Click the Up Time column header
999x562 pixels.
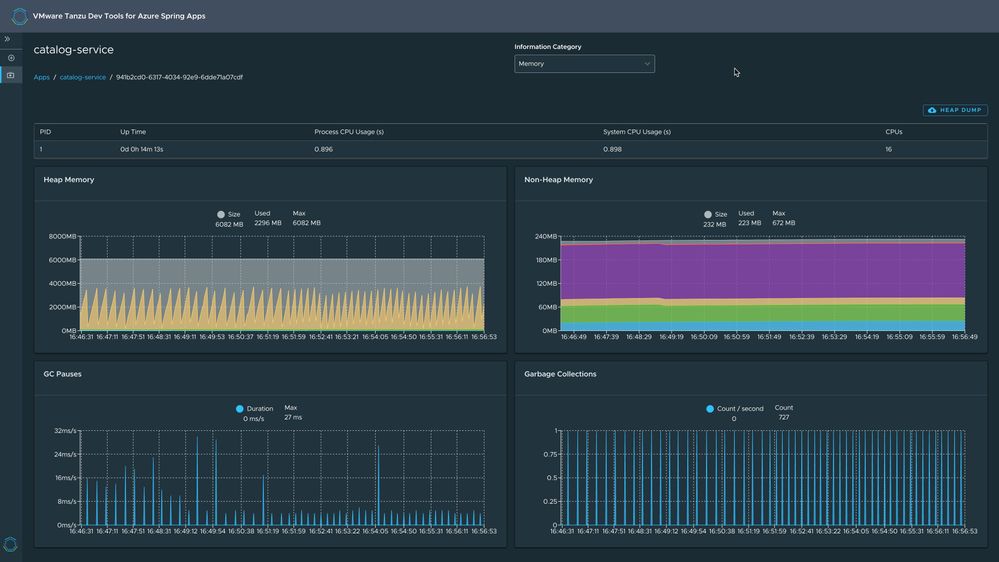point(133,132)
